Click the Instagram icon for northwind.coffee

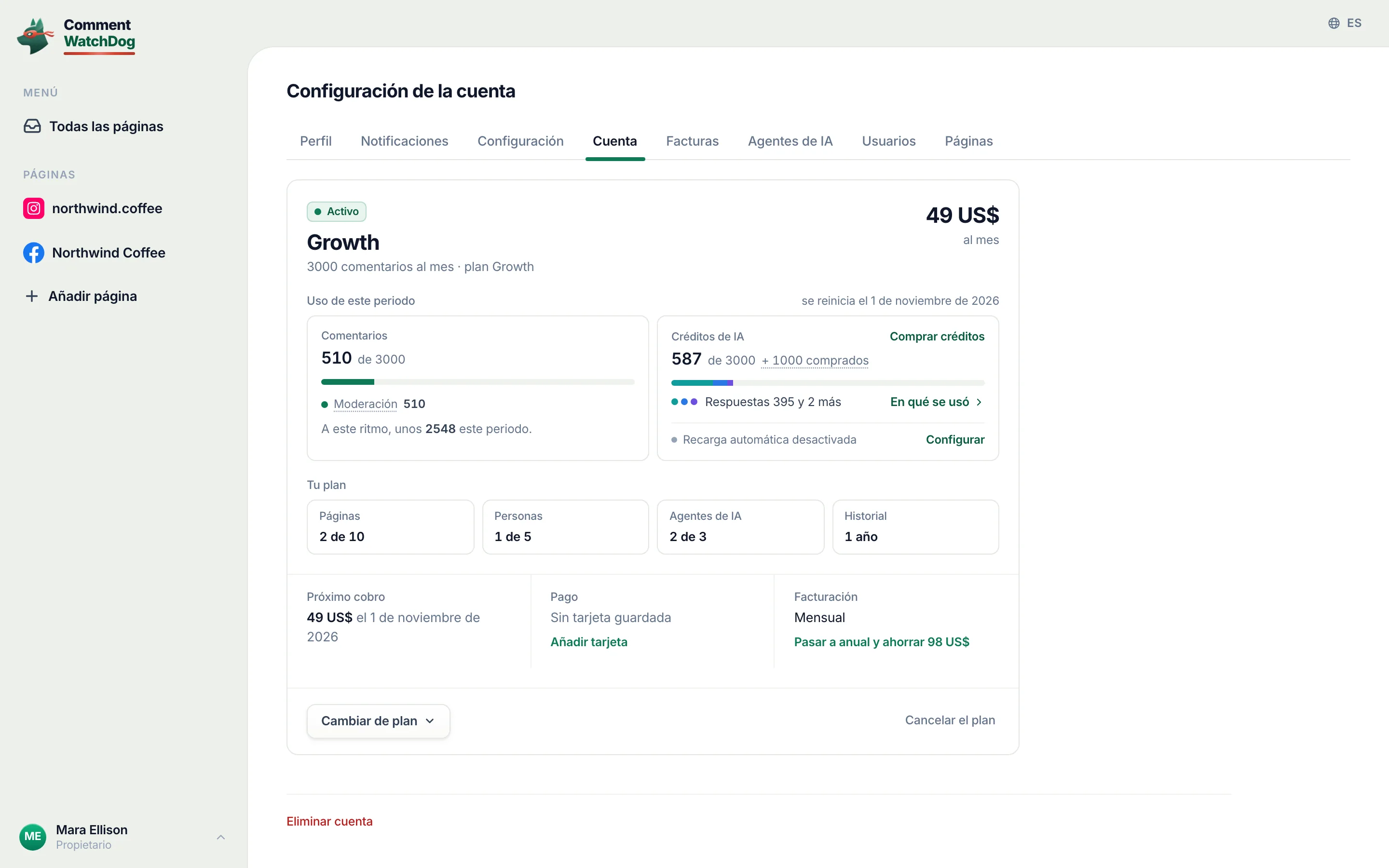[x=34, y=208]
